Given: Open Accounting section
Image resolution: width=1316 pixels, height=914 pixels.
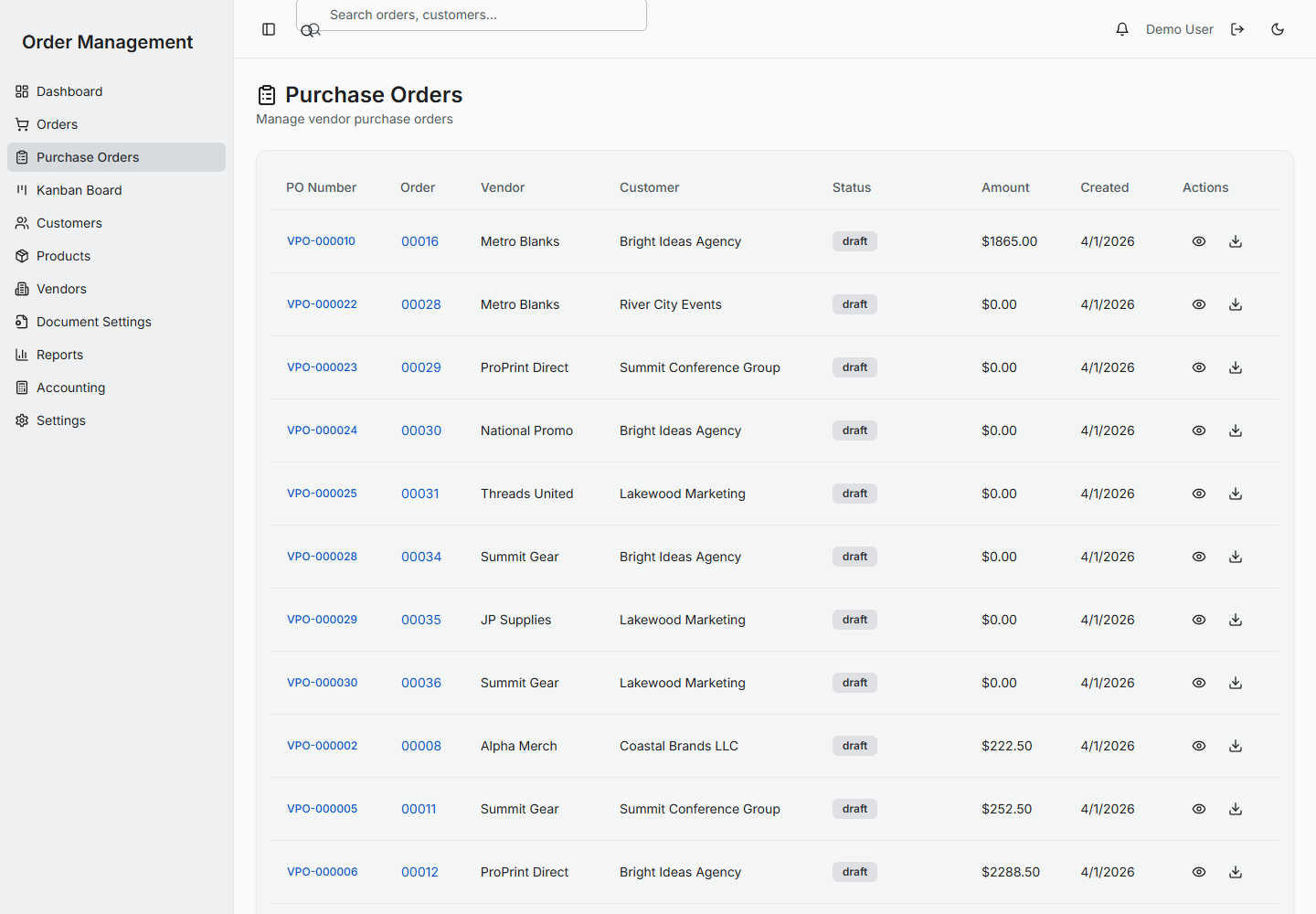Looking at the screenshot, I should click(116, 388).
